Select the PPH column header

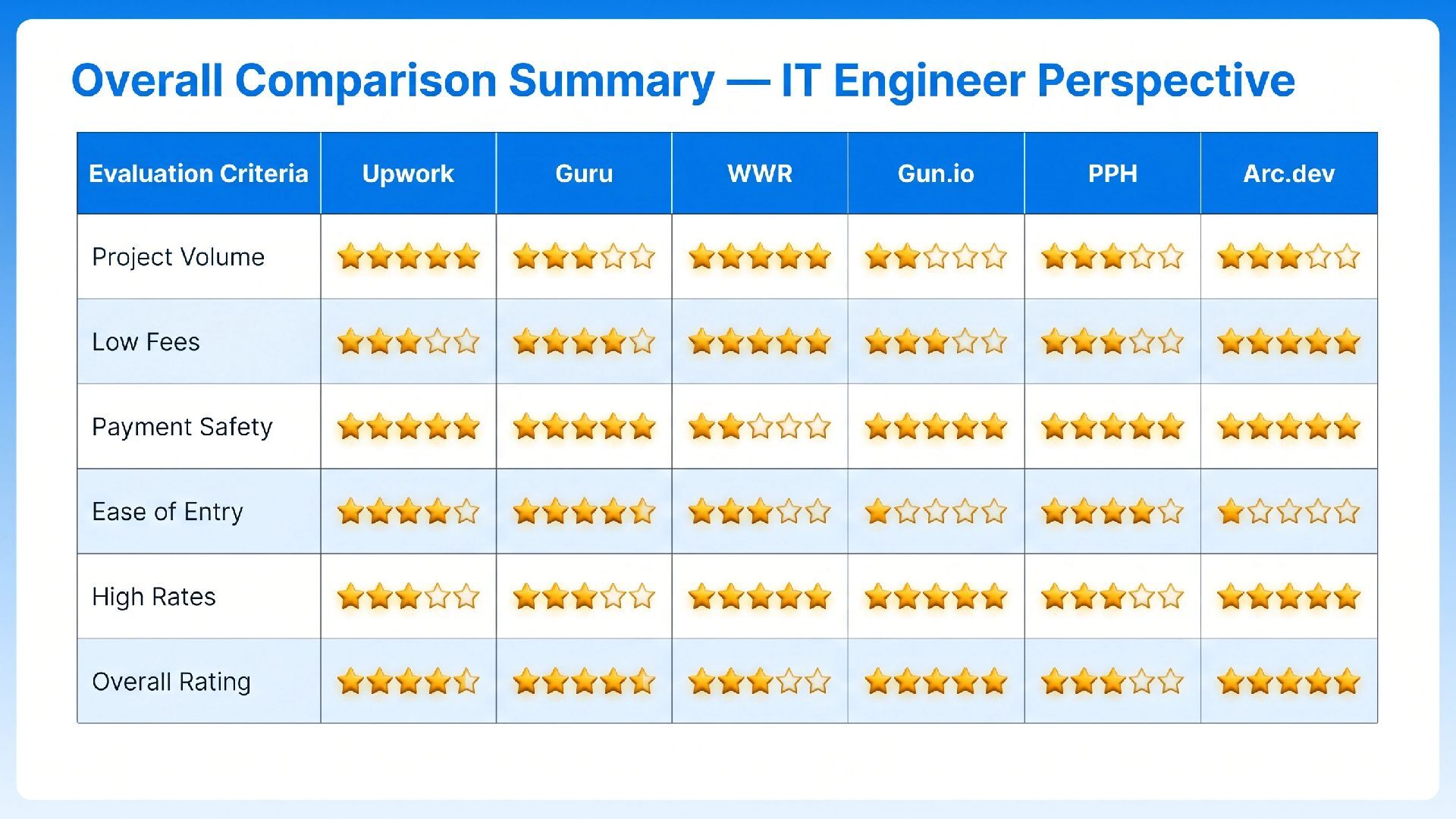tap(1112, 174)
